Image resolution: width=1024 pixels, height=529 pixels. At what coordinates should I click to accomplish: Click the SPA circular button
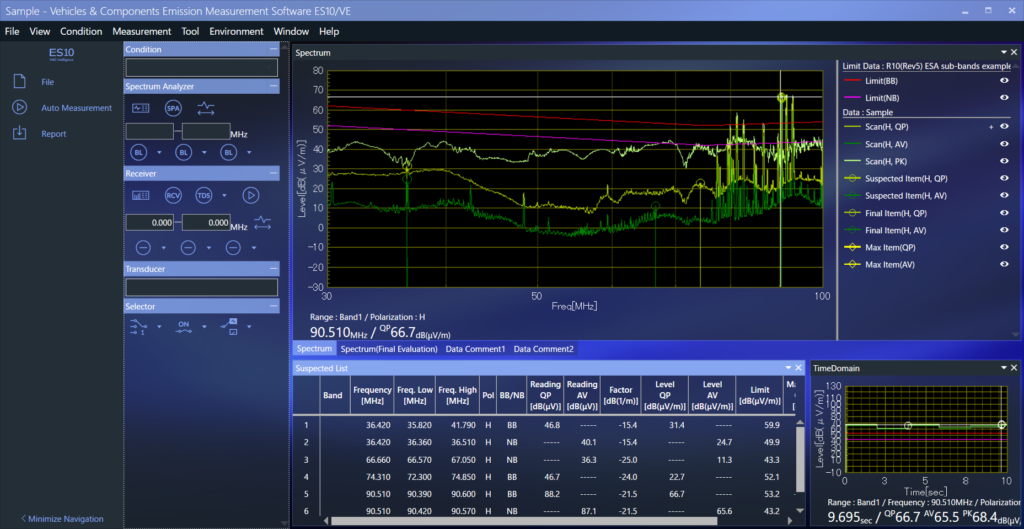point(173,108)
